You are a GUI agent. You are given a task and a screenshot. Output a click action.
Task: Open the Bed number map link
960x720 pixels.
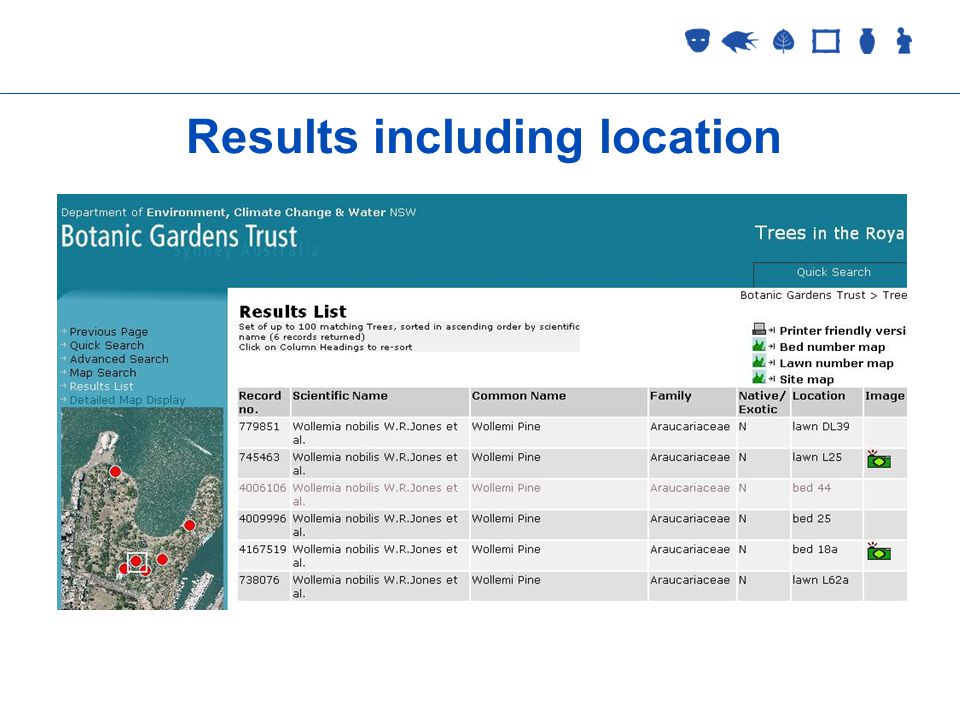pos(832,347)
